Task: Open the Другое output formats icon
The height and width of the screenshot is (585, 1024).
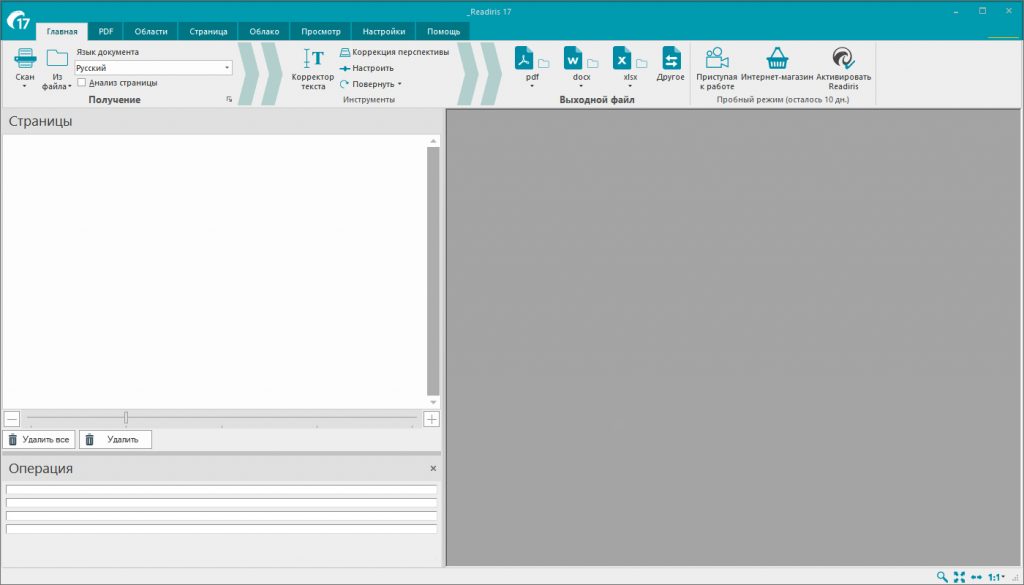Action: [x=671, y=59]
